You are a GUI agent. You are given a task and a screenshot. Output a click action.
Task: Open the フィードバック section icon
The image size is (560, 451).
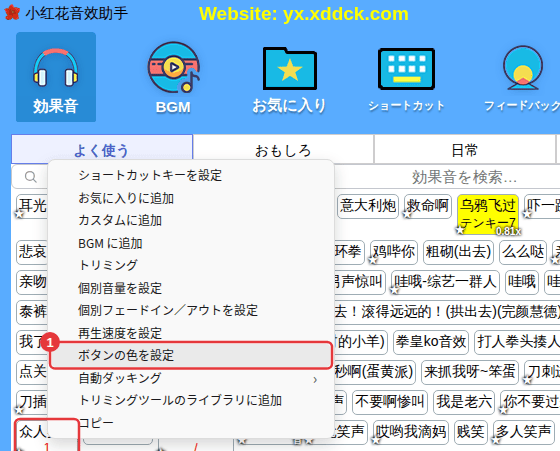point(522,79)
